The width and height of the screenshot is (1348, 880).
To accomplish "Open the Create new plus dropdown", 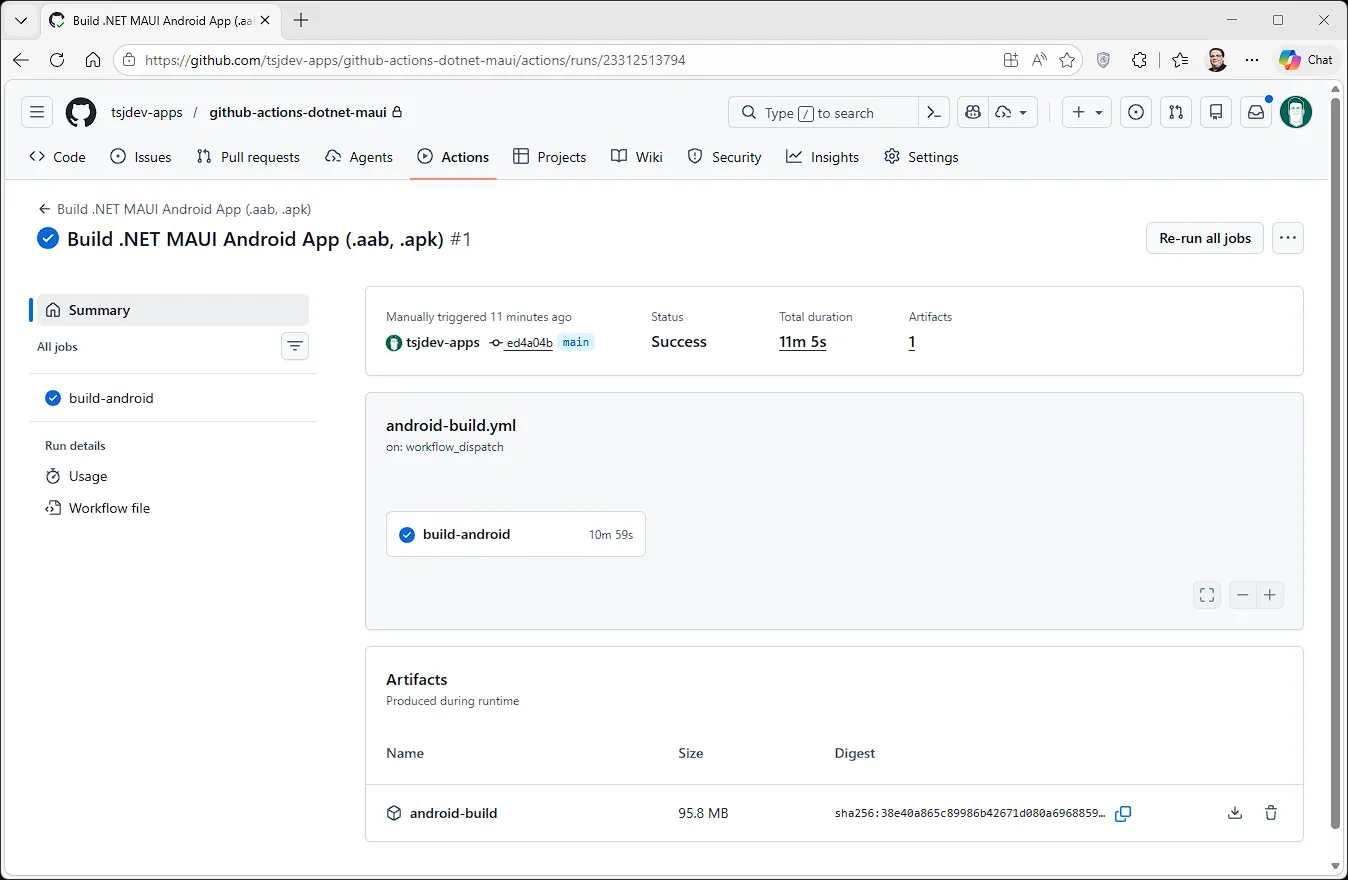I will pos(1087,113).
